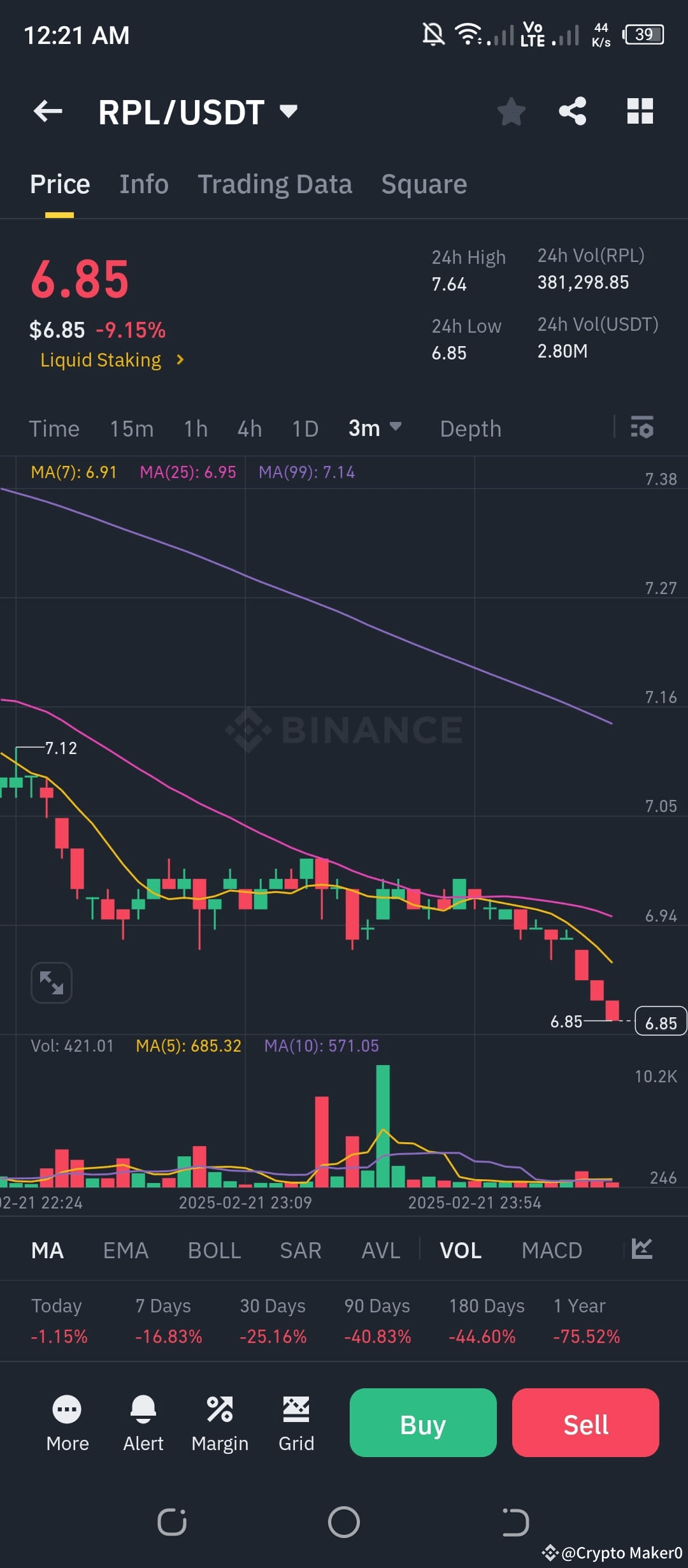Select the 1D timeframe
Image resolution: width=688 pixels, height=1568 pixels.
tap(304, 428)
